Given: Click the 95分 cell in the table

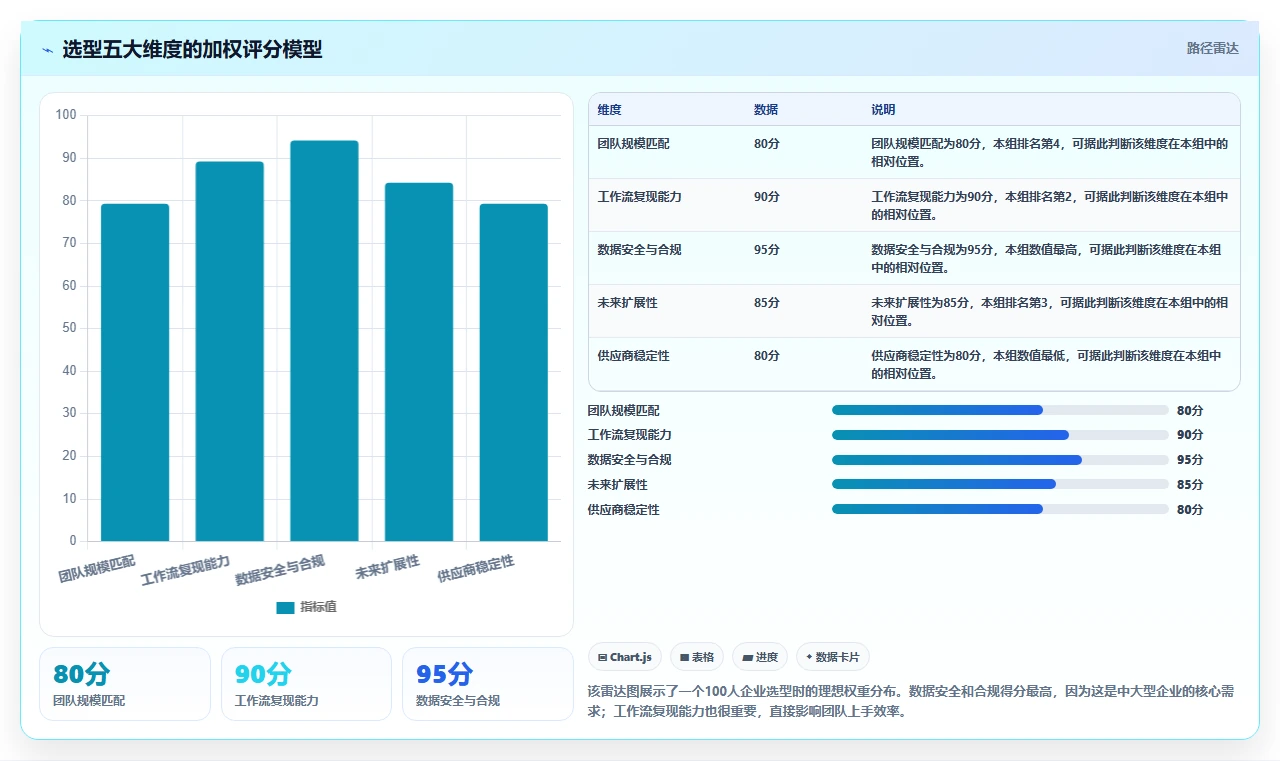Looking at the screenshot, I should pyautogui.click(x=767, y=250).
